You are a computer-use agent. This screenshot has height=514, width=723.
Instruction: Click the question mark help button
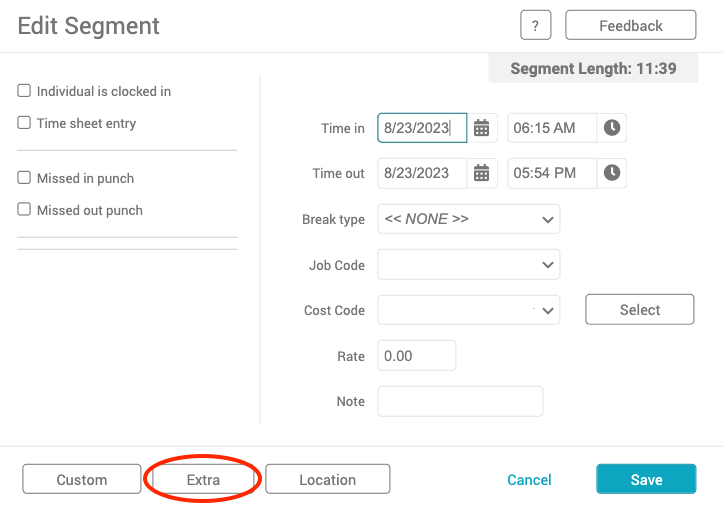tap(535, 25)
